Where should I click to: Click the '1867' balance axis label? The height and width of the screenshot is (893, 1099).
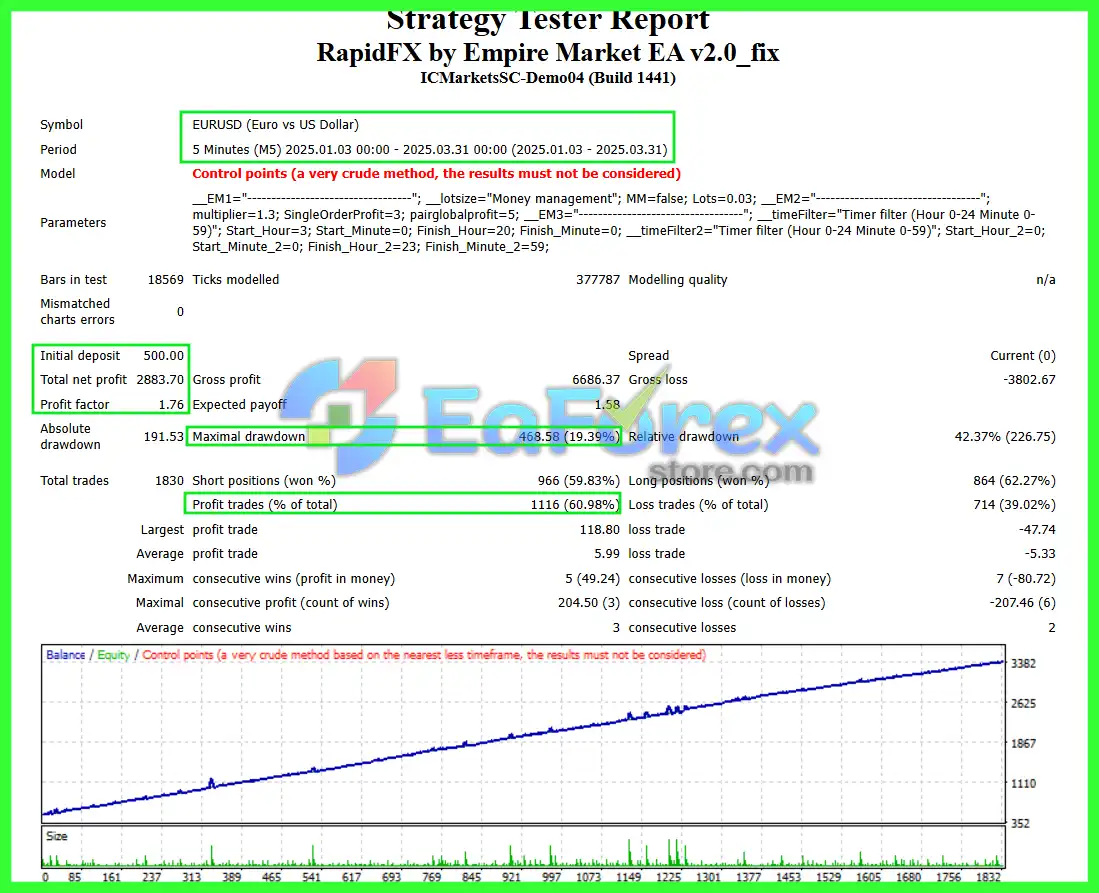[x=1023, y=743]
